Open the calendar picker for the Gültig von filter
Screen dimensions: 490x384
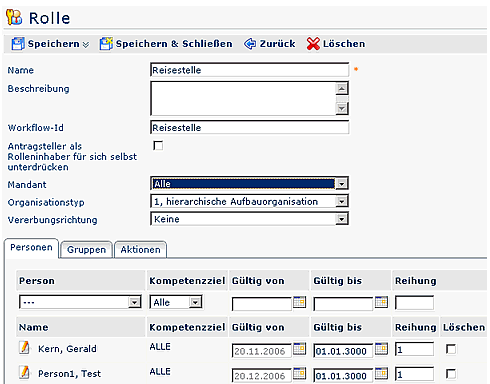click(299, 302)
